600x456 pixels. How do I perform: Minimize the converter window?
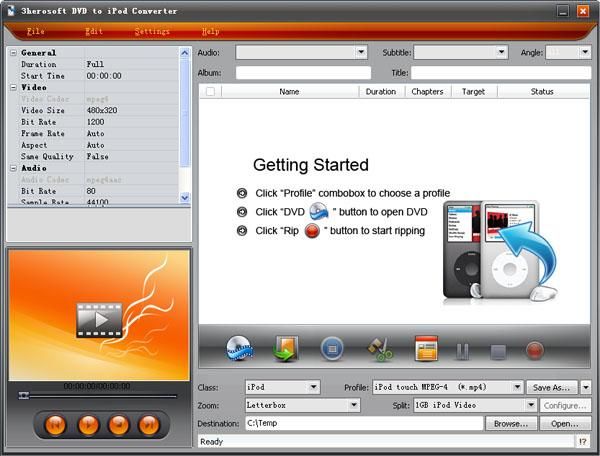click(x=562, y=11)
